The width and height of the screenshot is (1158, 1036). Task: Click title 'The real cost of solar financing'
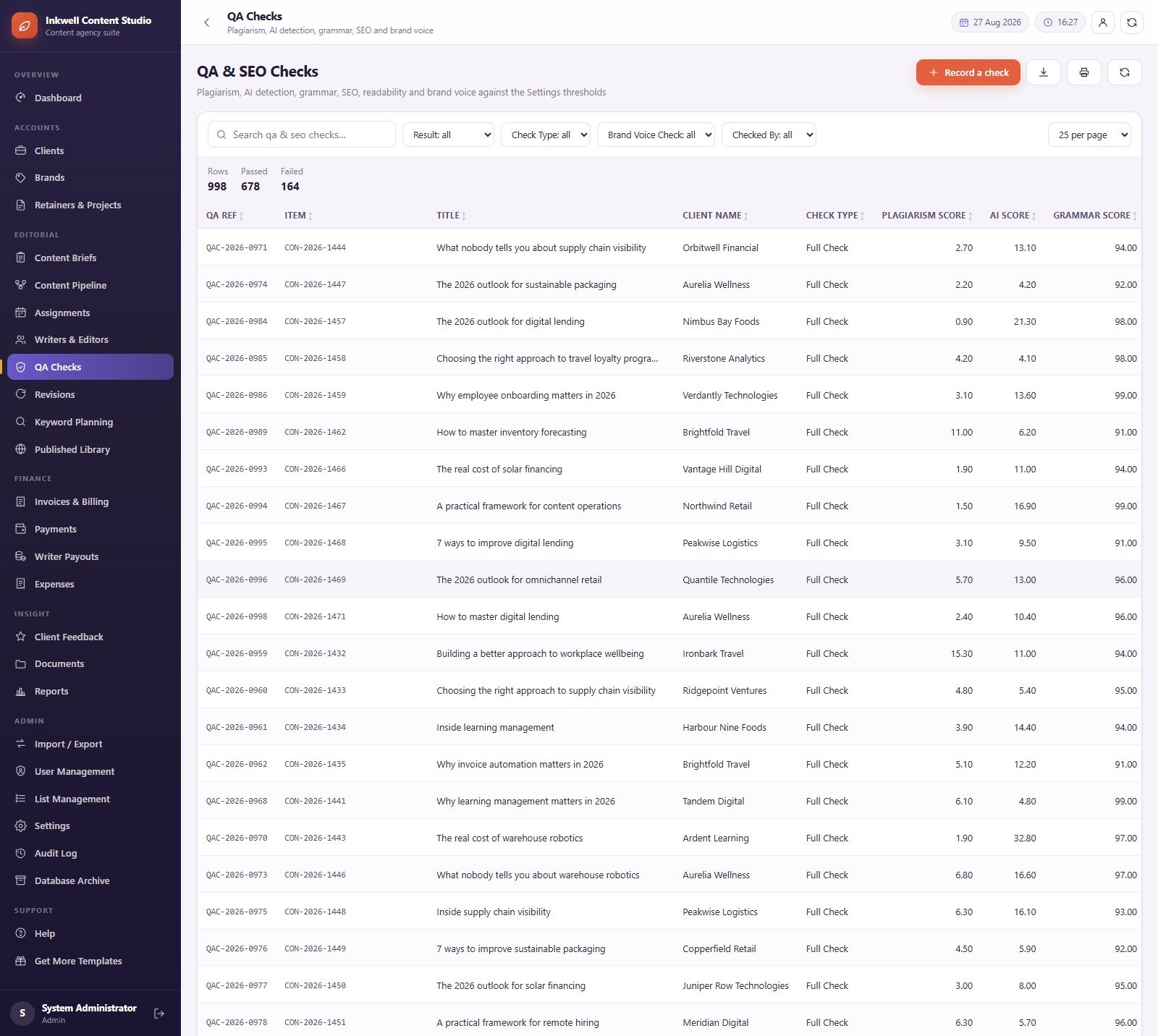tap(499, 469)
